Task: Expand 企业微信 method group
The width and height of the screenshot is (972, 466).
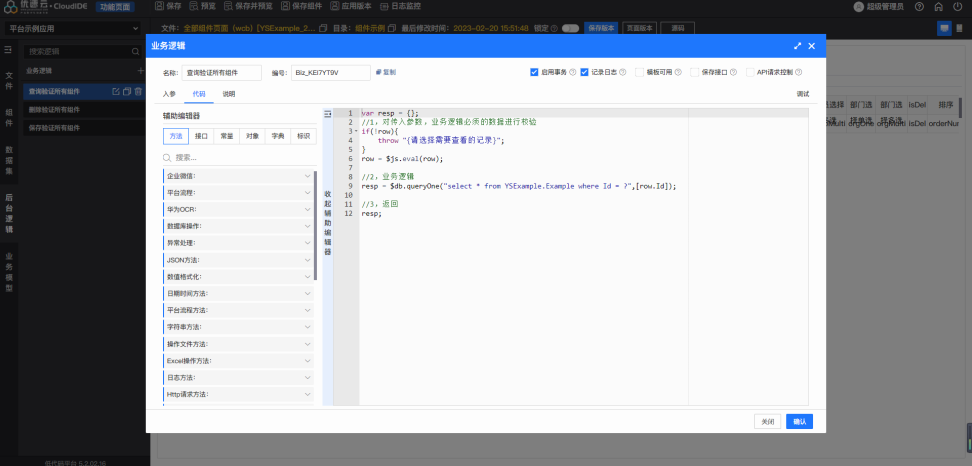Action: (239, 176)
